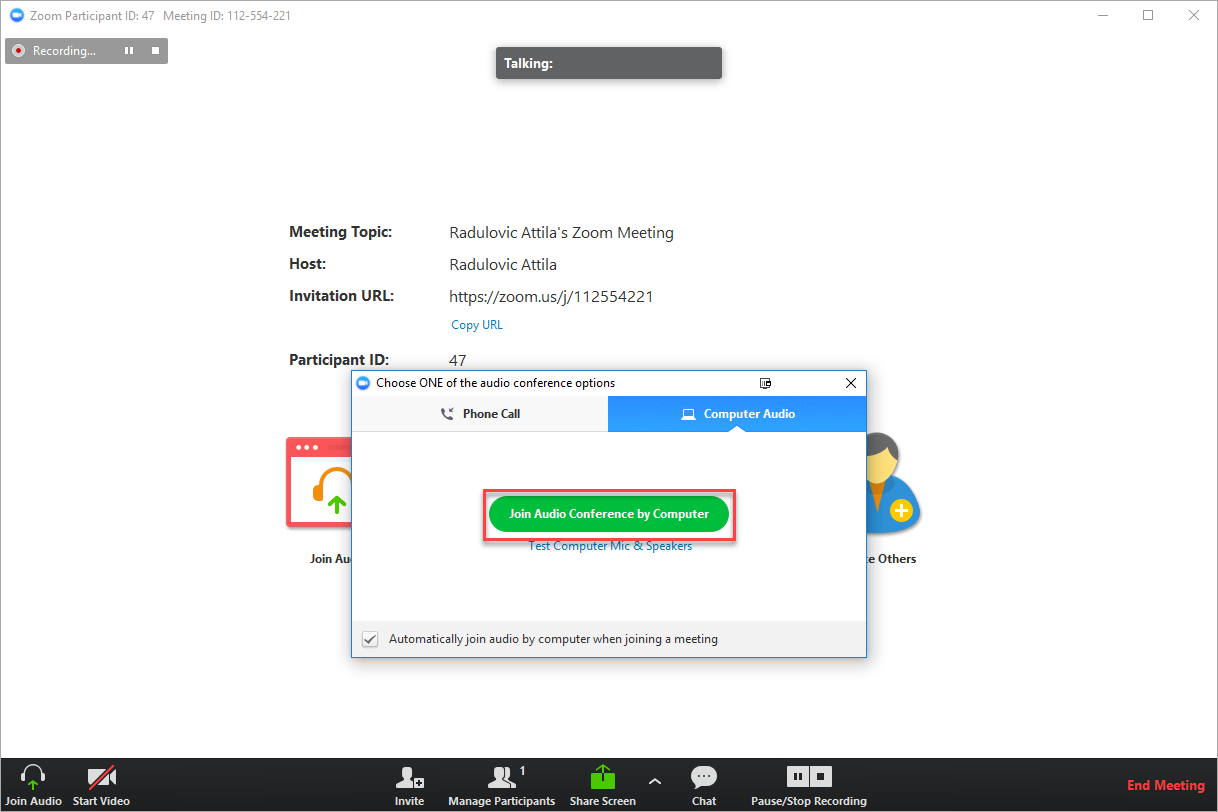Click the "Invitation URL:" label
This screenshot has height=812, width=1218.
click(x=342, y=296)
